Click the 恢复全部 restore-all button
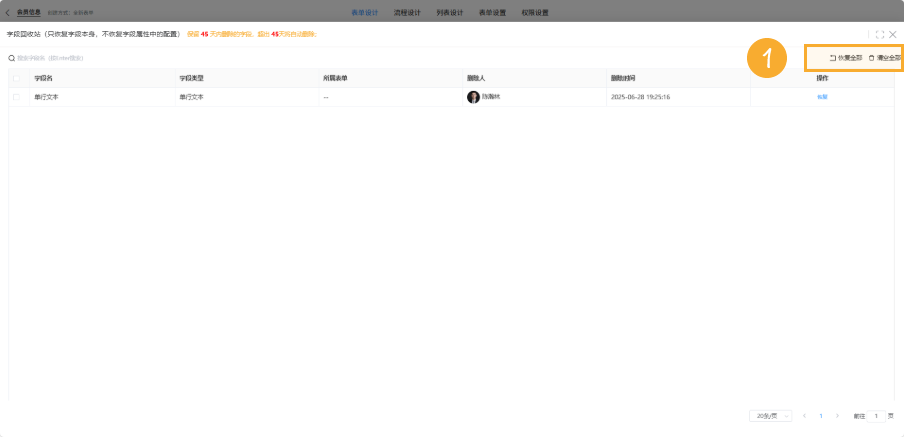The image size is (904, 437). 846,58
